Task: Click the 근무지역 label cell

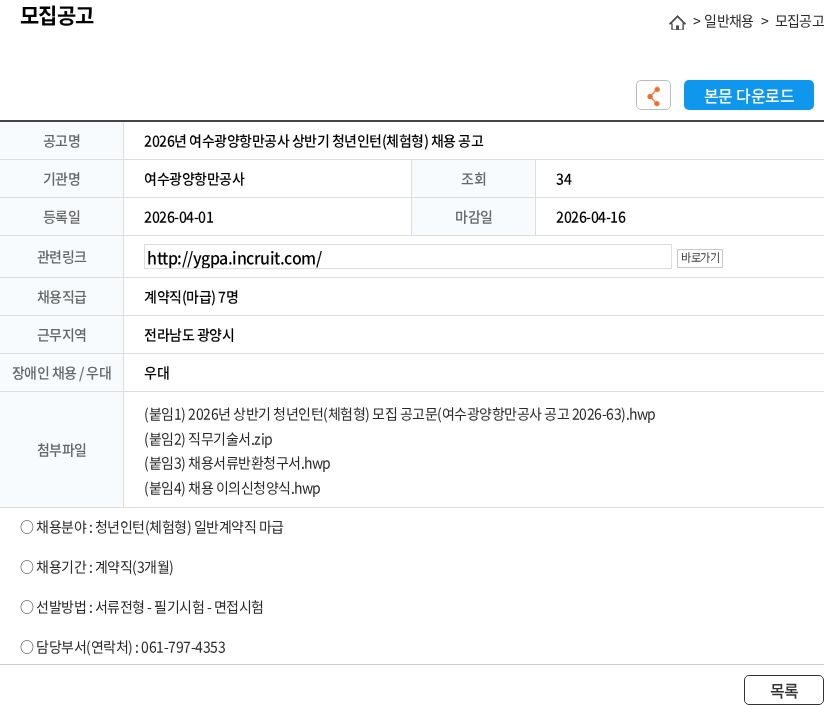Action: 61,335
